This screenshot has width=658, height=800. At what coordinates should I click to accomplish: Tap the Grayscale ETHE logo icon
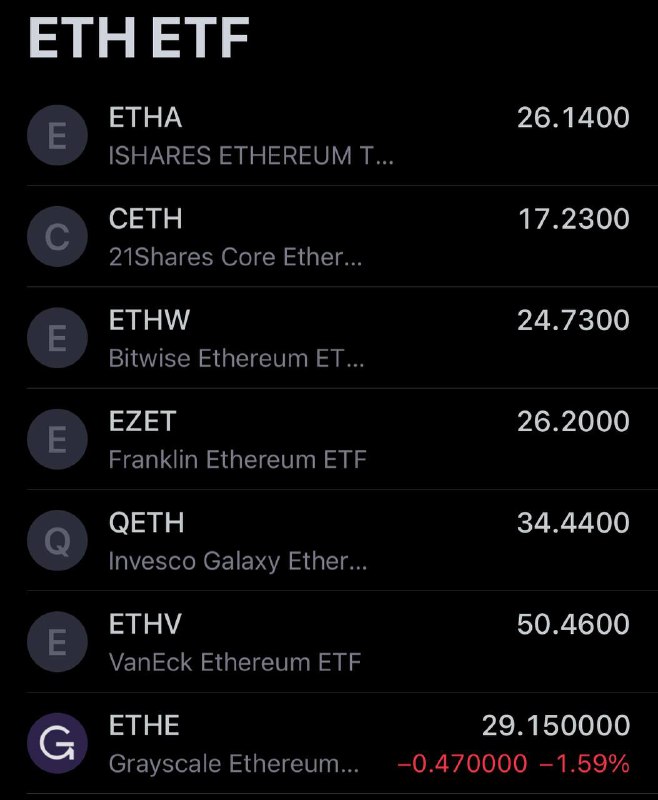(57, 743)
